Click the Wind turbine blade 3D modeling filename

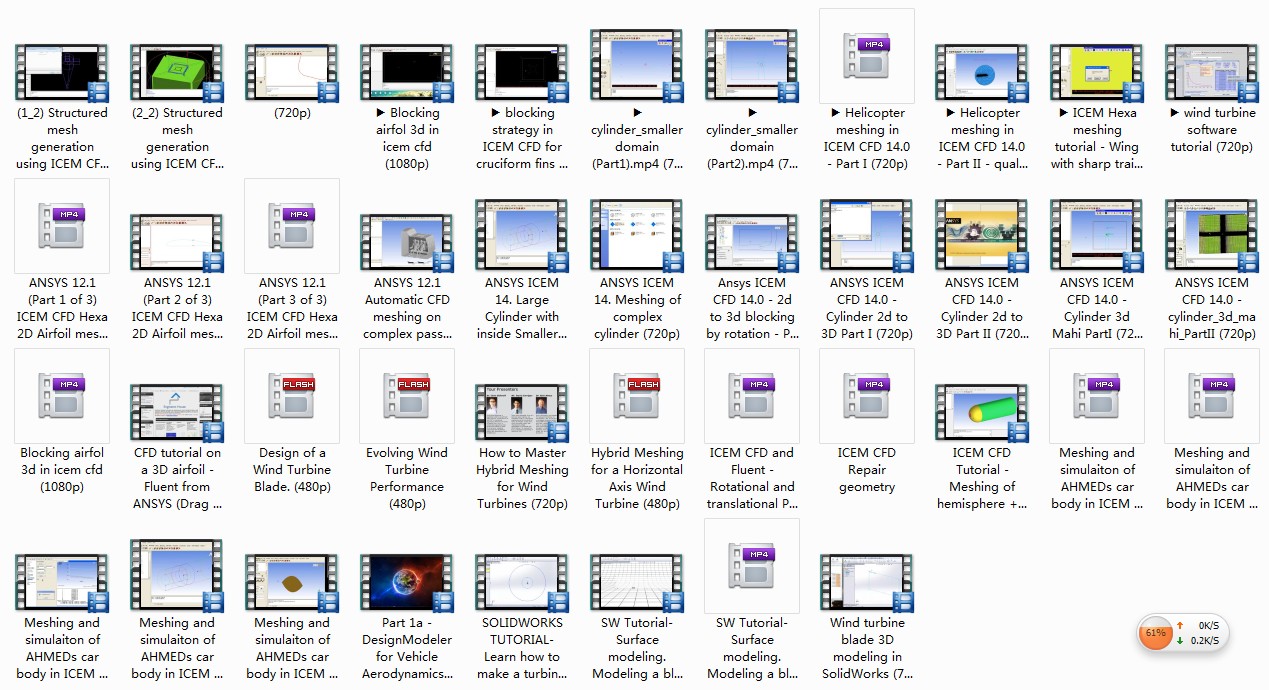[x=867, y=648]
